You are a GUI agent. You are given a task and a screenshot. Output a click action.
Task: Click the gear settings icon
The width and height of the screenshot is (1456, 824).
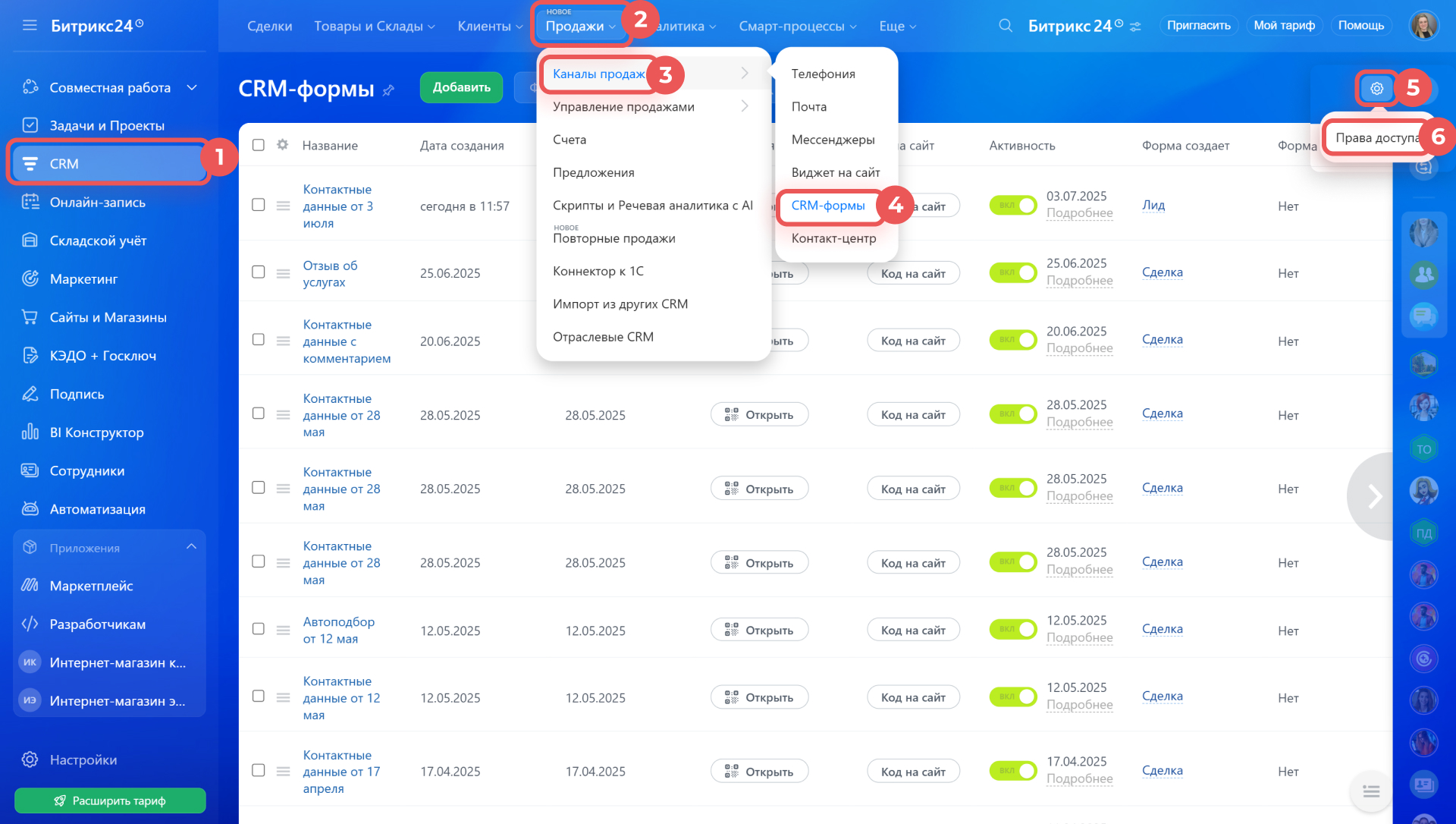point(1376,89)
